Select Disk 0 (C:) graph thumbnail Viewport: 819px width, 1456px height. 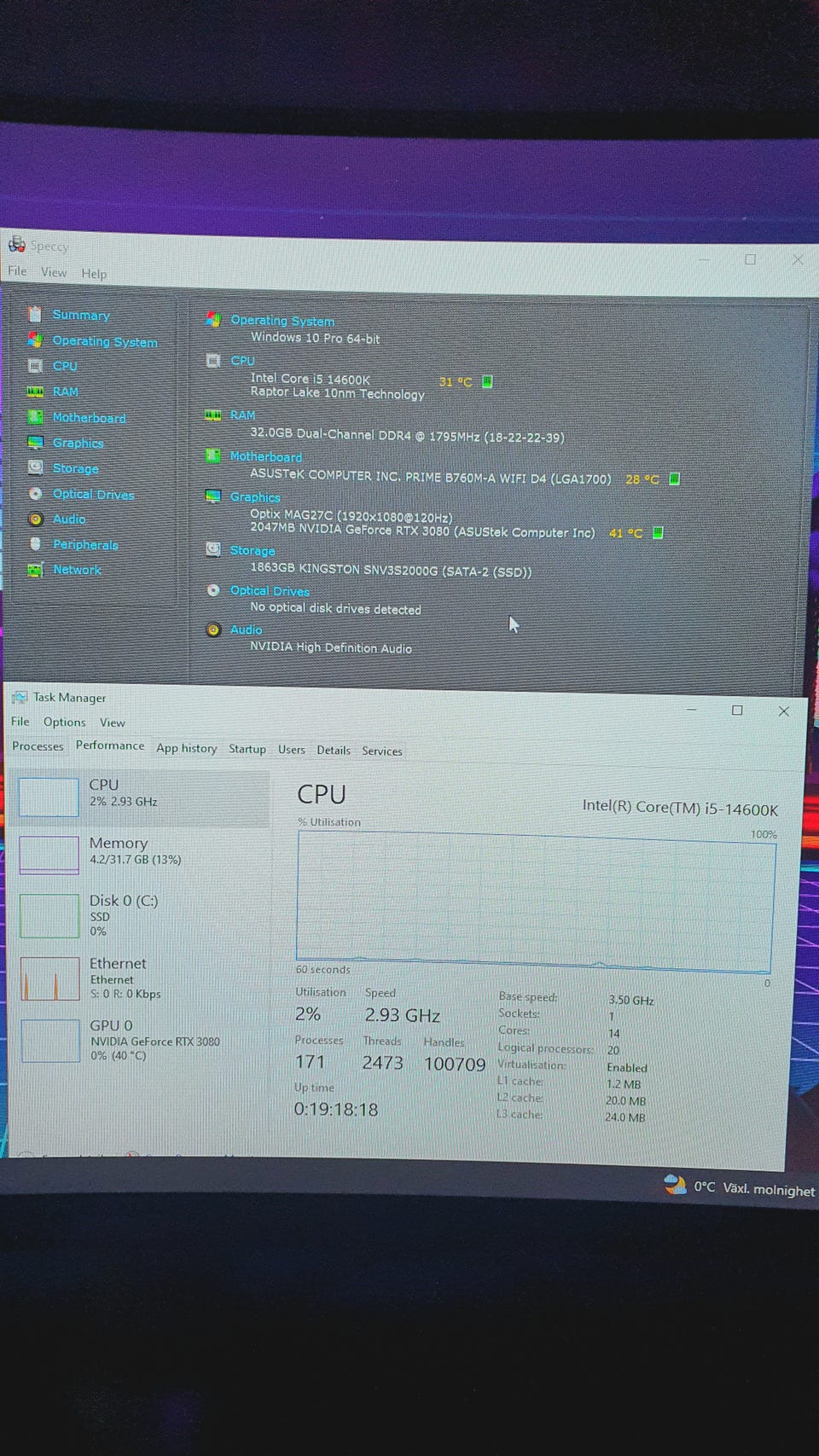click(49, 915)
